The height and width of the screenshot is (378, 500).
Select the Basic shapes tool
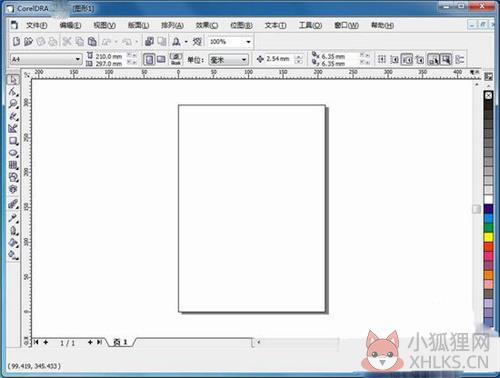[13, 177]
